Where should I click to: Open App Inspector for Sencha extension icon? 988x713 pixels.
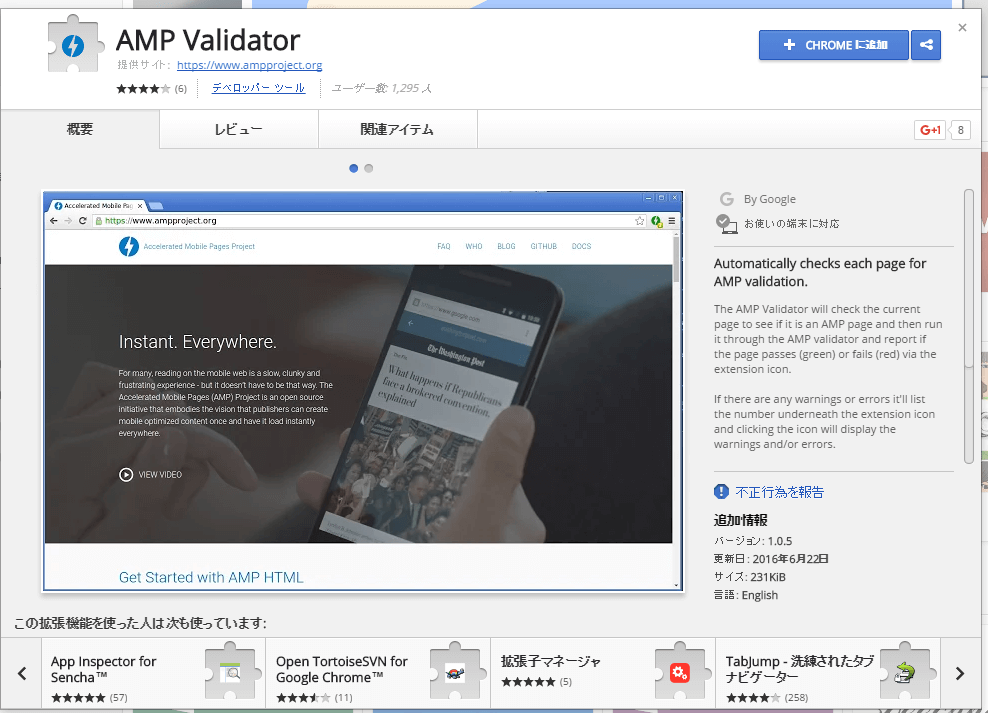pos(232,673)
